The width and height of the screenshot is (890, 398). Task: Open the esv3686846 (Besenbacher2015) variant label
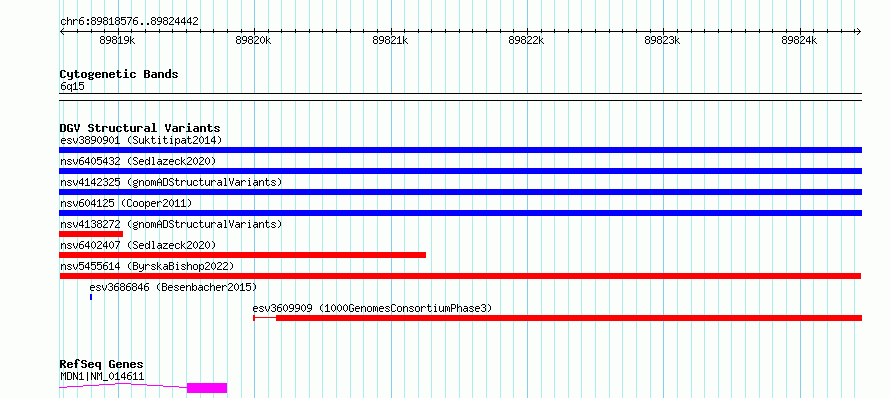(173, 287)
